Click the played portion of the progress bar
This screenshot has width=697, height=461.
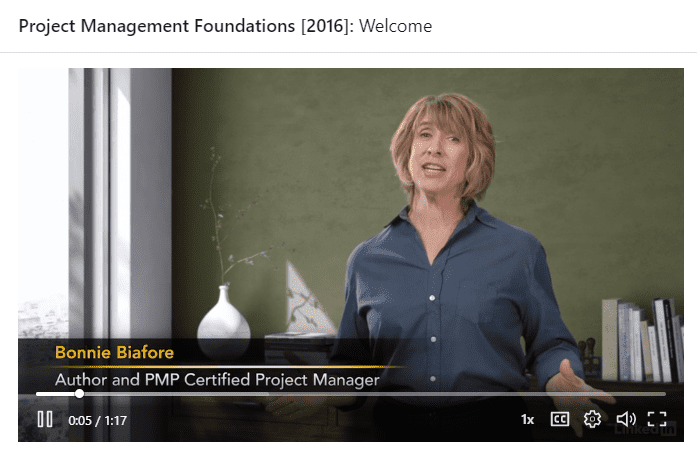(x=56, y=394)
